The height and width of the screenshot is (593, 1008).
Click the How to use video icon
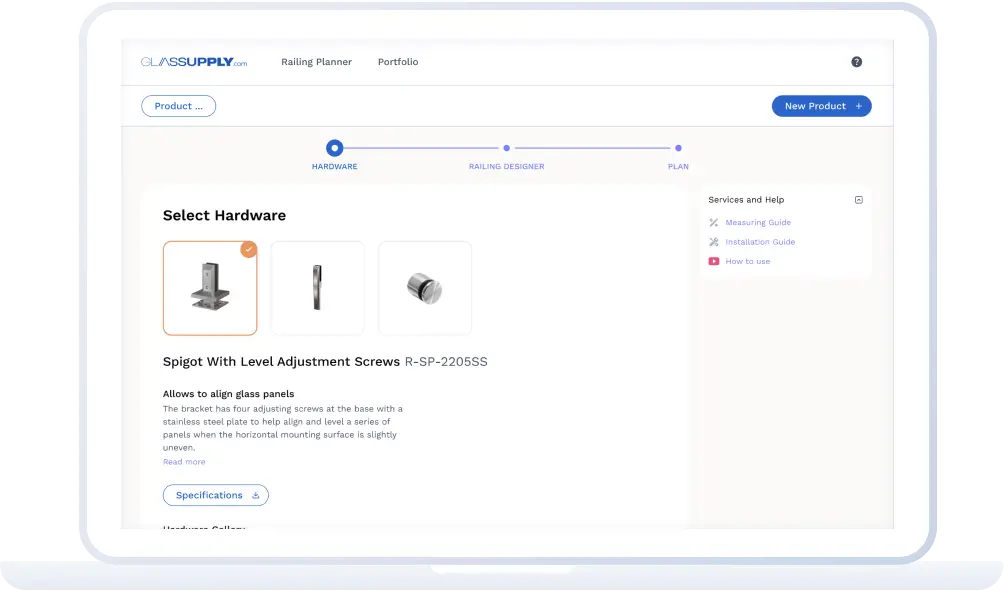[714, 262]
